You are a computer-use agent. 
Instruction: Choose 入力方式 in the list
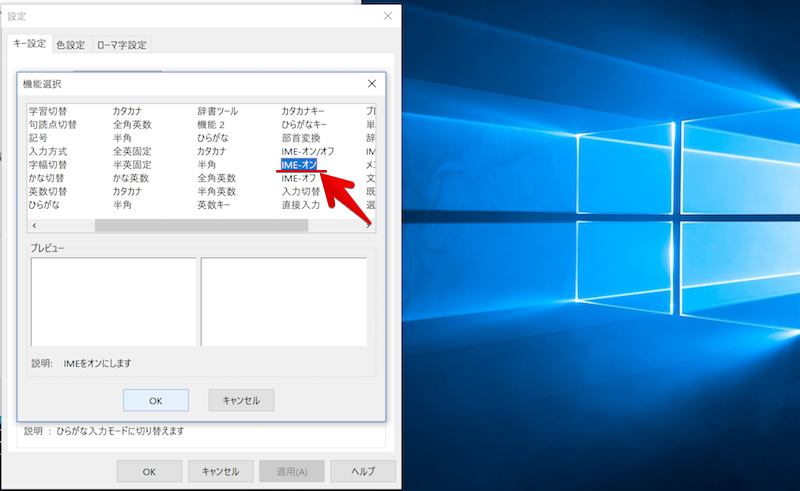(x=48, y=151)
